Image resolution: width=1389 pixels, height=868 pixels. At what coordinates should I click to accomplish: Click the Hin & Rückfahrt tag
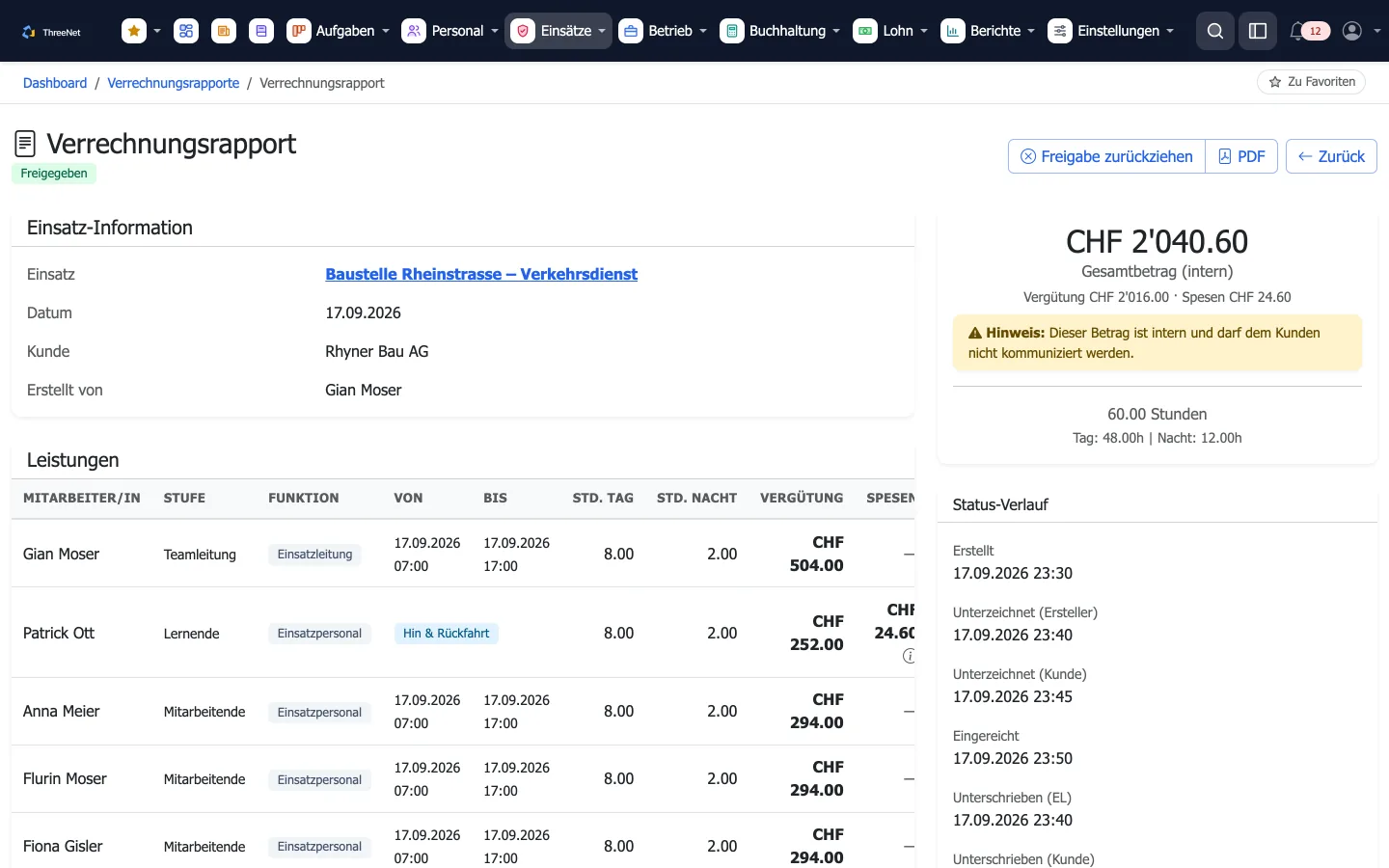click(x=446, y=634)
